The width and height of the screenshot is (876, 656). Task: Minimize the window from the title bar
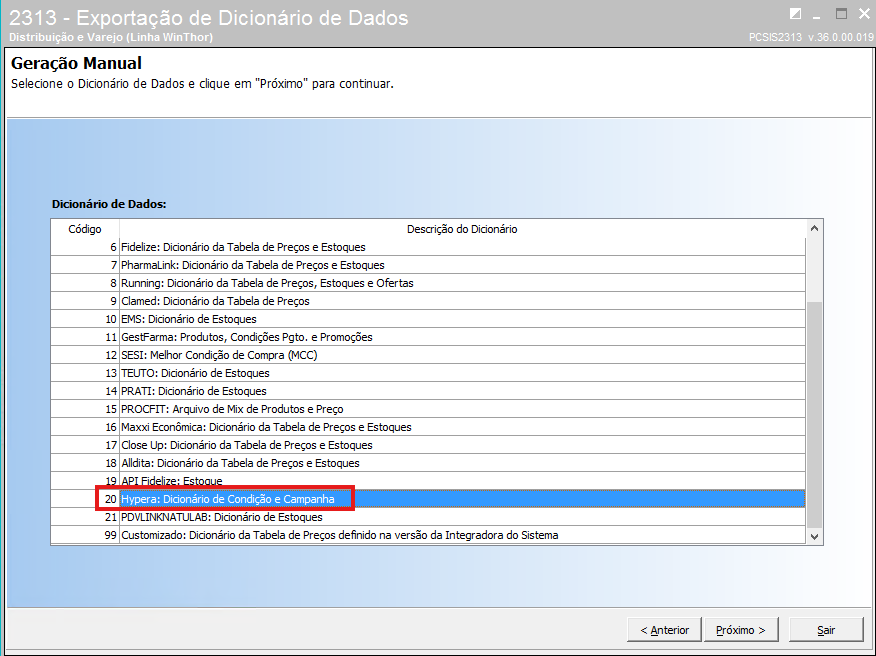coord(817,16)
